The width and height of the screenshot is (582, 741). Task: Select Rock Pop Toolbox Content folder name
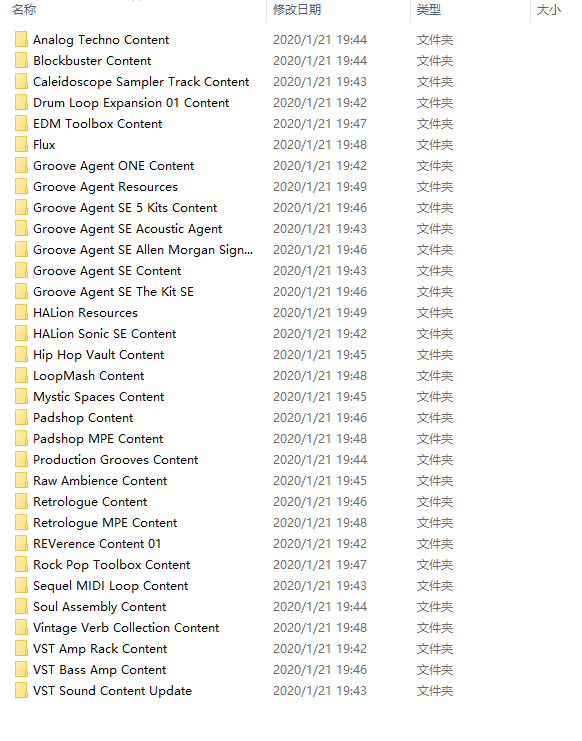[111, 565]
